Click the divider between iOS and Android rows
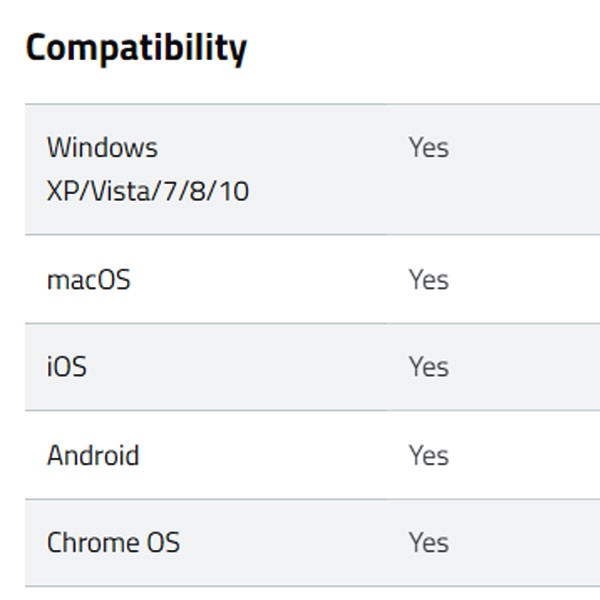Image resolution: width=600 pixels, height=600 pixels. (300, 410)
